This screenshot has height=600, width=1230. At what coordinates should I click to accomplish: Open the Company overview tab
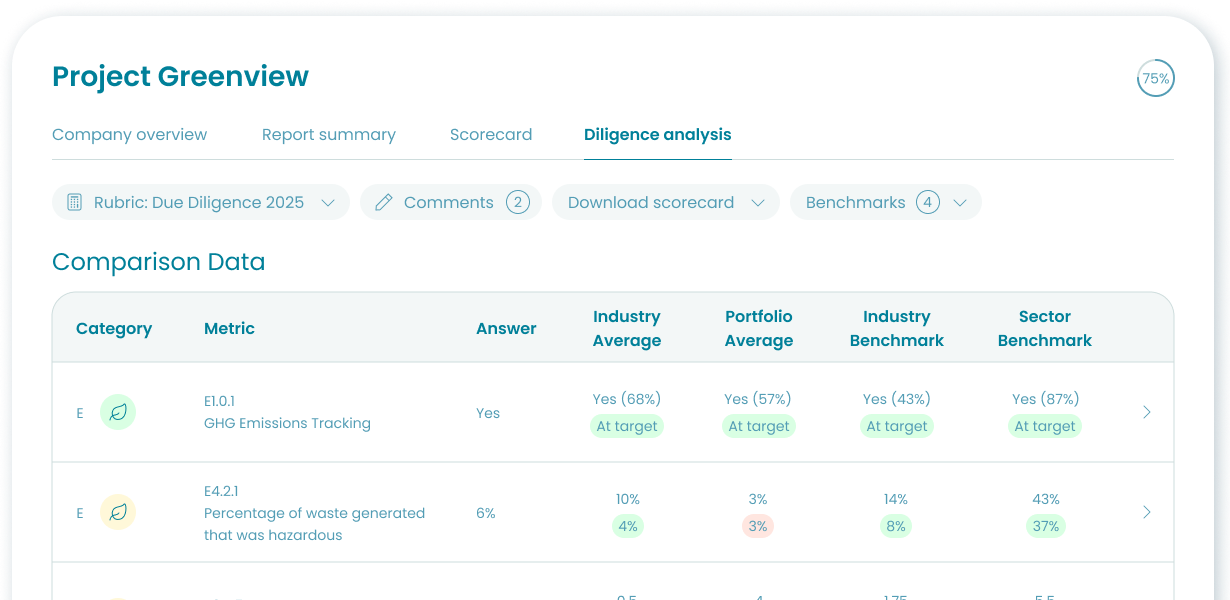point(129,134)
